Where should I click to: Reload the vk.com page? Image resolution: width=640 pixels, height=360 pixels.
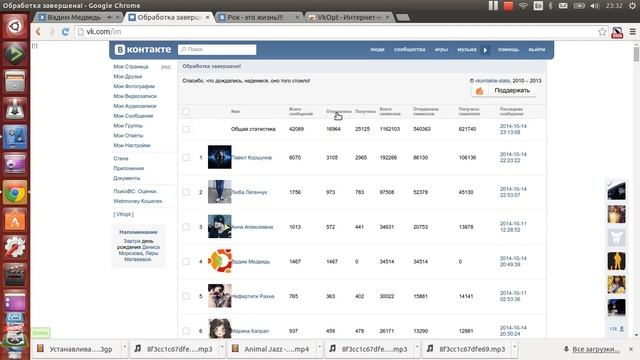[x=65, y=31]
